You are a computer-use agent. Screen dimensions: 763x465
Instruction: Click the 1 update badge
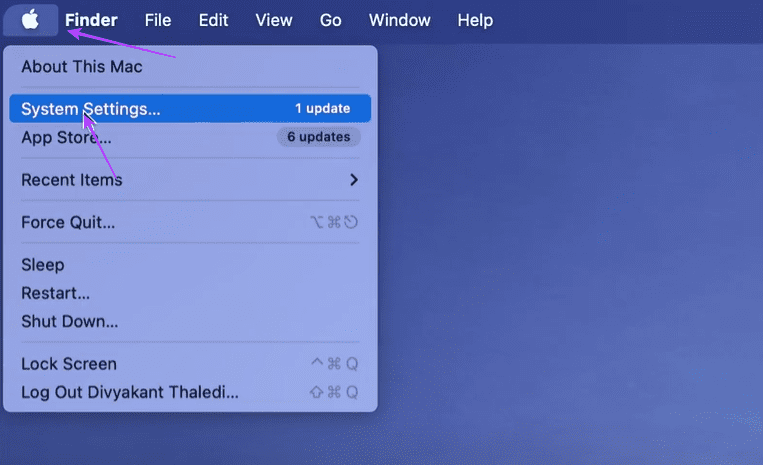[x=322, y=108]
